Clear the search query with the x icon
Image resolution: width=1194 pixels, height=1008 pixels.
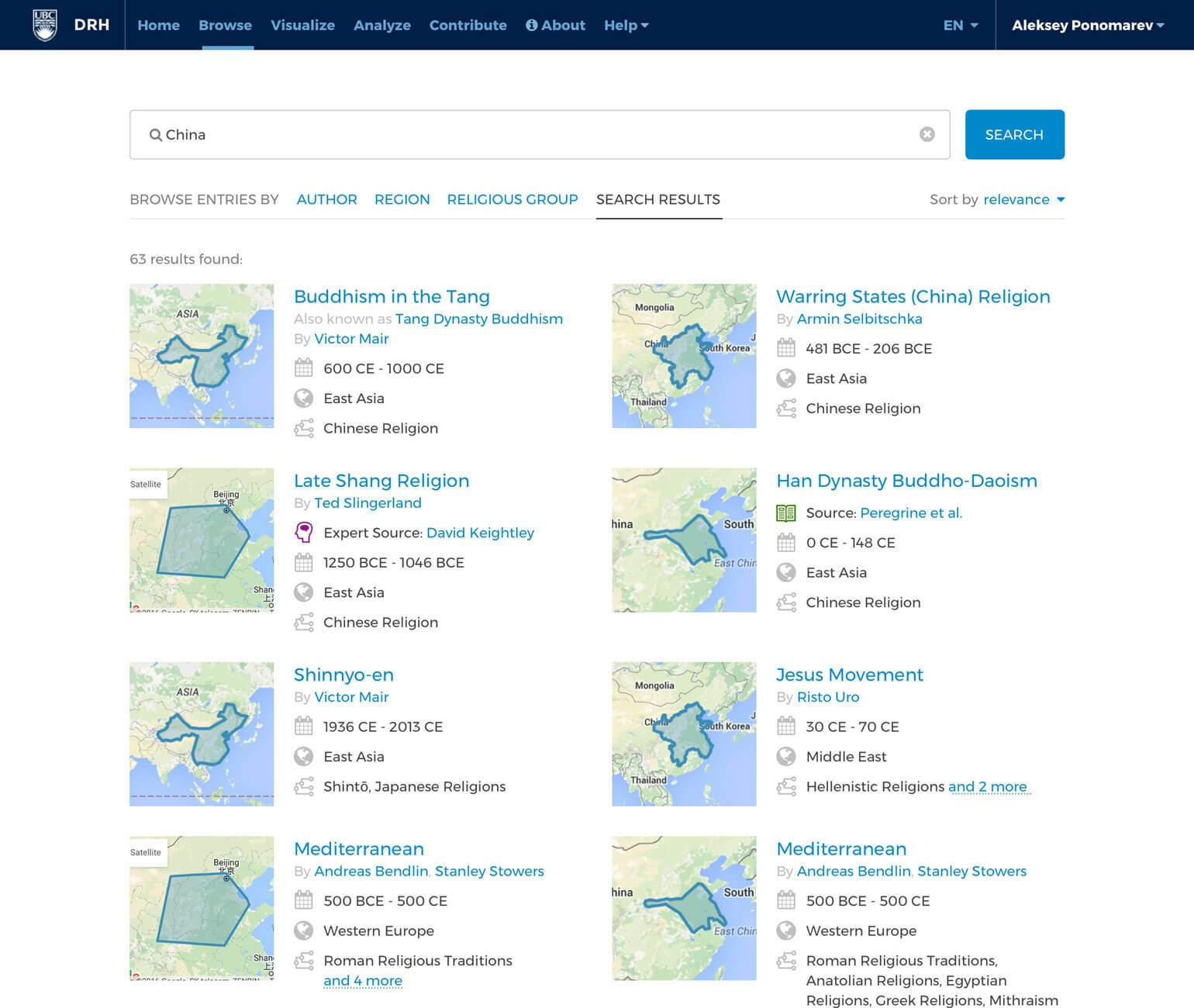(x=927, y=134)
